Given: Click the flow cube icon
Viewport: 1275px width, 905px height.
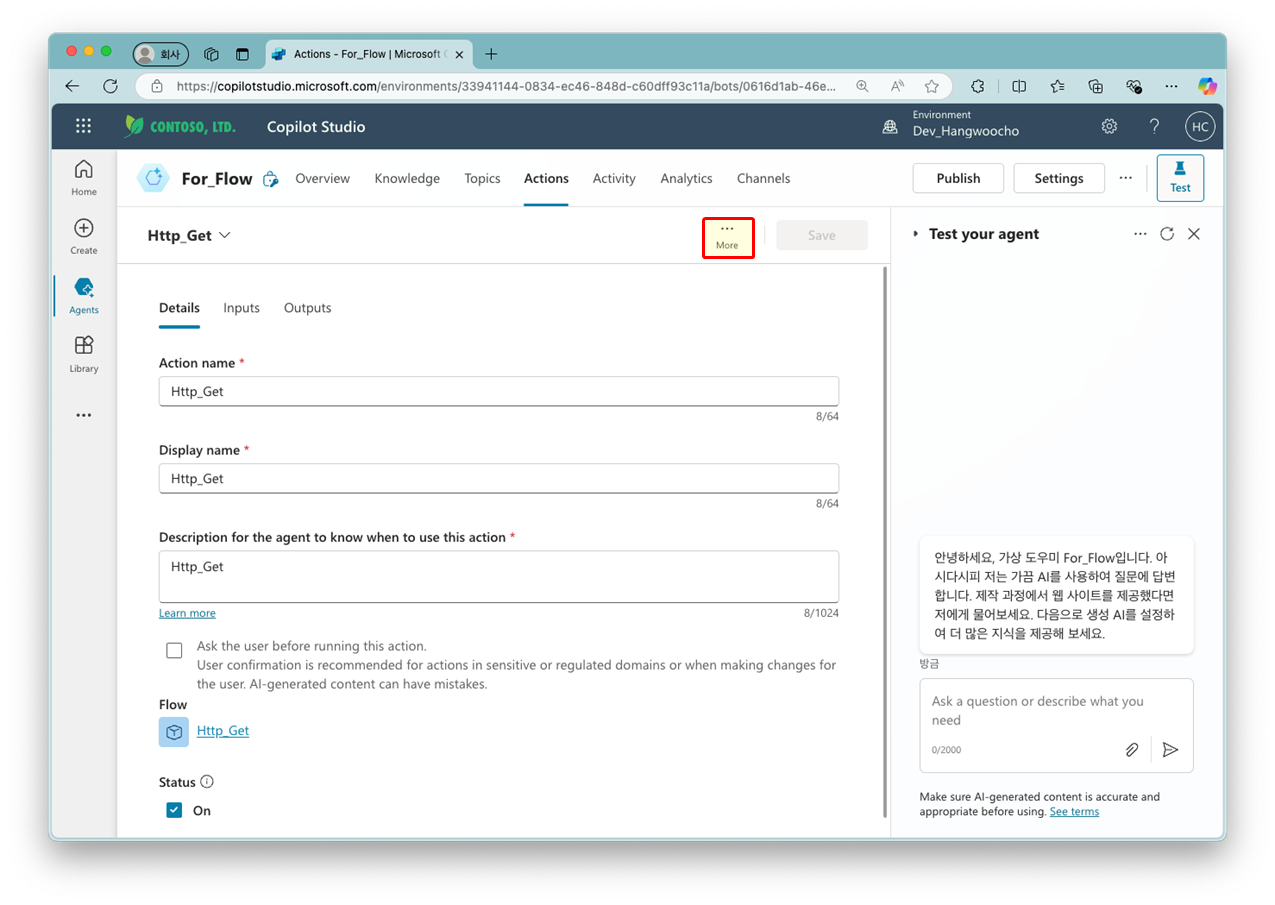Looking at the screenshot, I should click(x=174, y=731).
